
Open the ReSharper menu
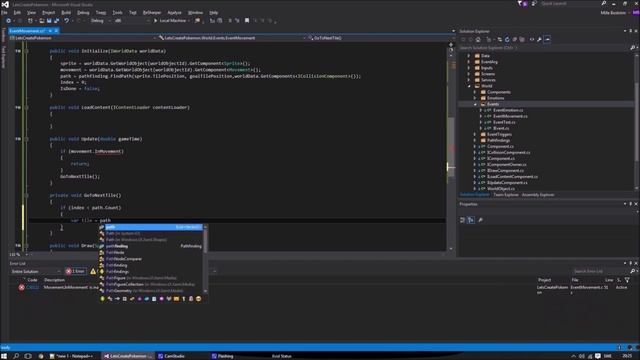(x=152, y=13)
